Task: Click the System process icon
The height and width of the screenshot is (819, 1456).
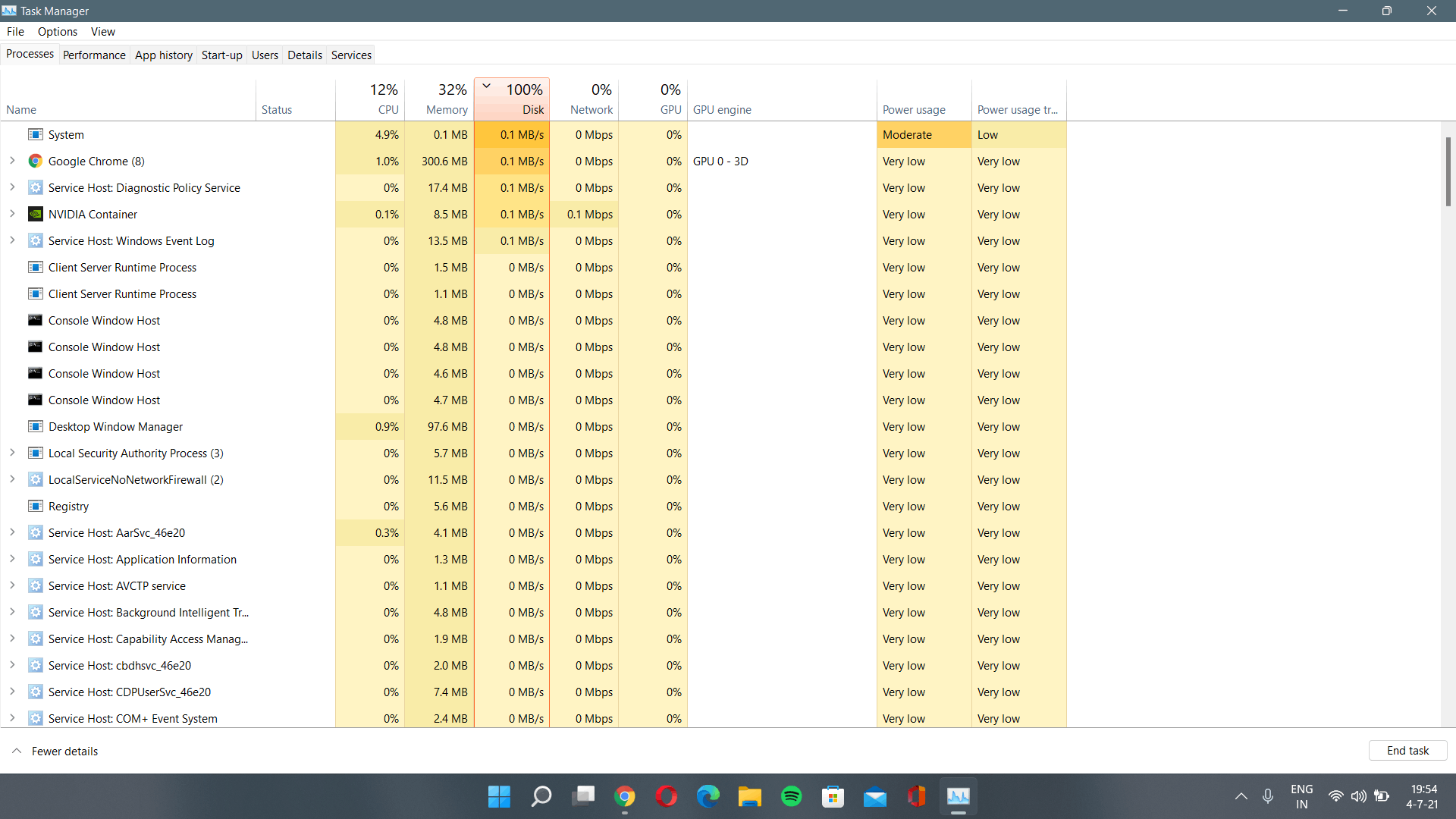Action: pos(35,134)
